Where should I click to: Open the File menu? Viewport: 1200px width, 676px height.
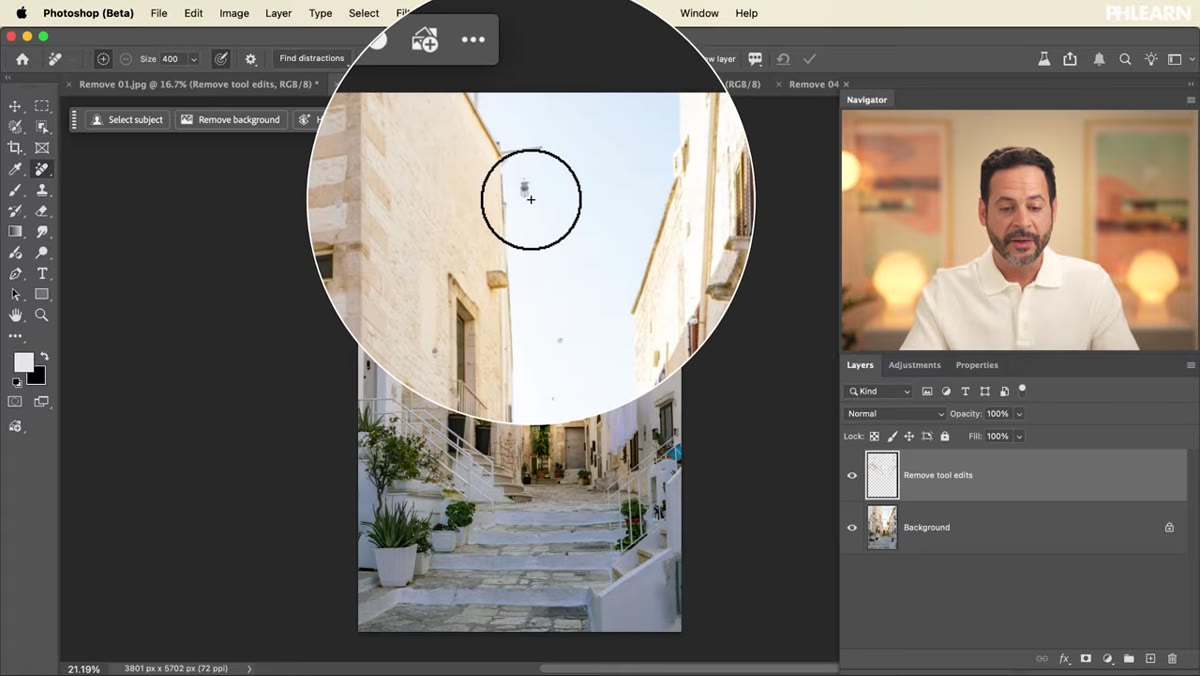[159, 13]
